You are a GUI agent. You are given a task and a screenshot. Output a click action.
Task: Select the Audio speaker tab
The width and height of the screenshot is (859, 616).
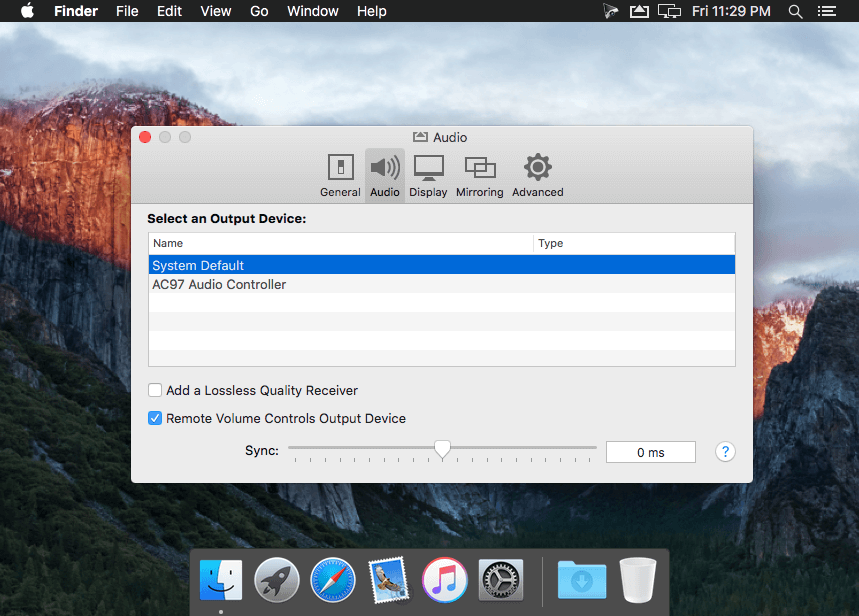coord(385,175)
